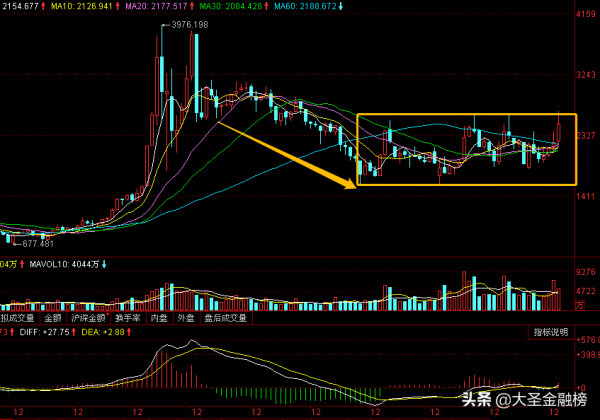Image resolution: width=600 pixels, height=420 pixels.
Task: Click the 3976.198 high price marker
Action: coord(190,25)
